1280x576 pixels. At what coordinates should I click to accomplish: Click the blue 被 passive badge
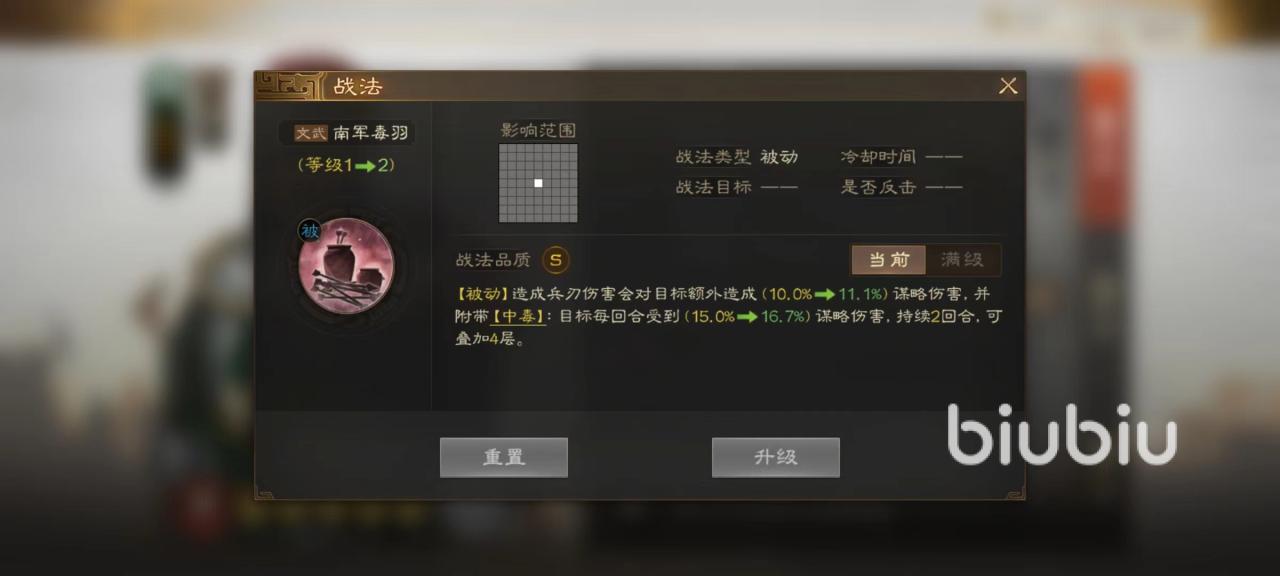(309, 231)
